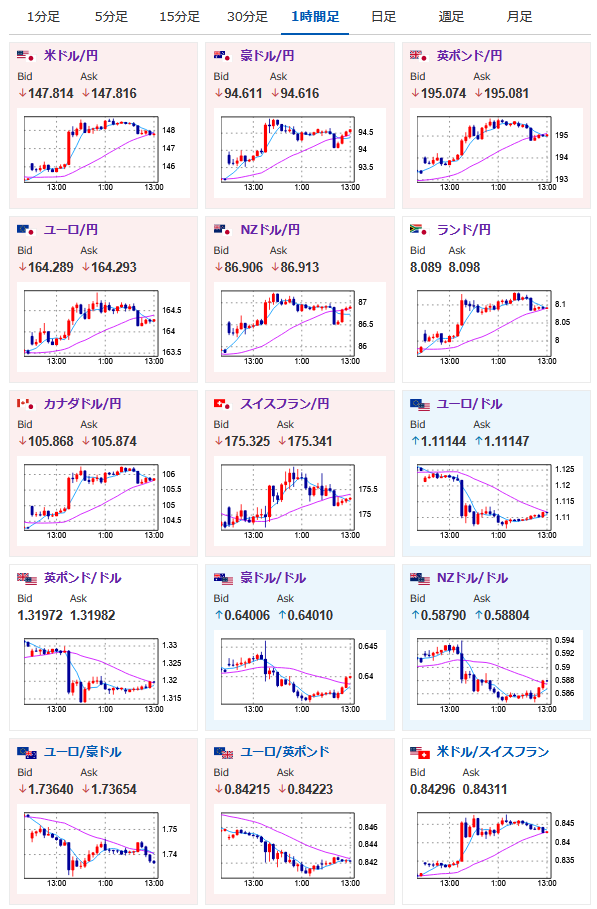597x909 pixels.
Task: Click the US-Swiss flag icon beside 米ドル/スイスフラン
Action: click(420, 752)
